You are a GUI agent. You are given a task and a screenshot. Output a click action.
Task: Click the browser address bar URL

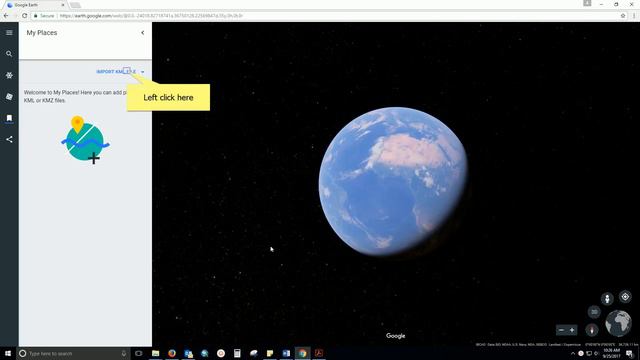151,16
